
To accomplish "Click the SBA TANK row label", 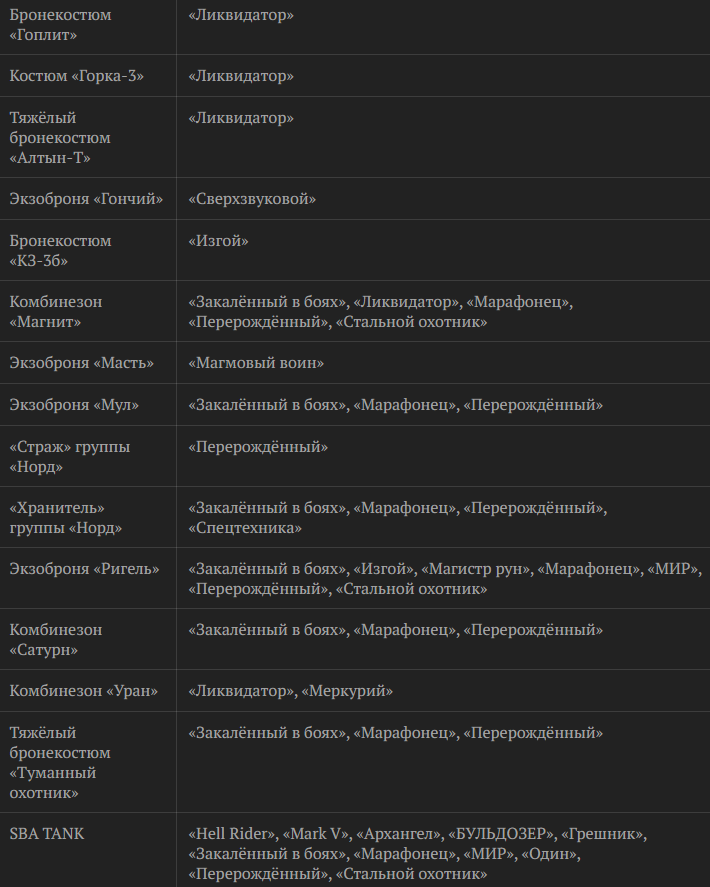I will [x=47, y=833].
